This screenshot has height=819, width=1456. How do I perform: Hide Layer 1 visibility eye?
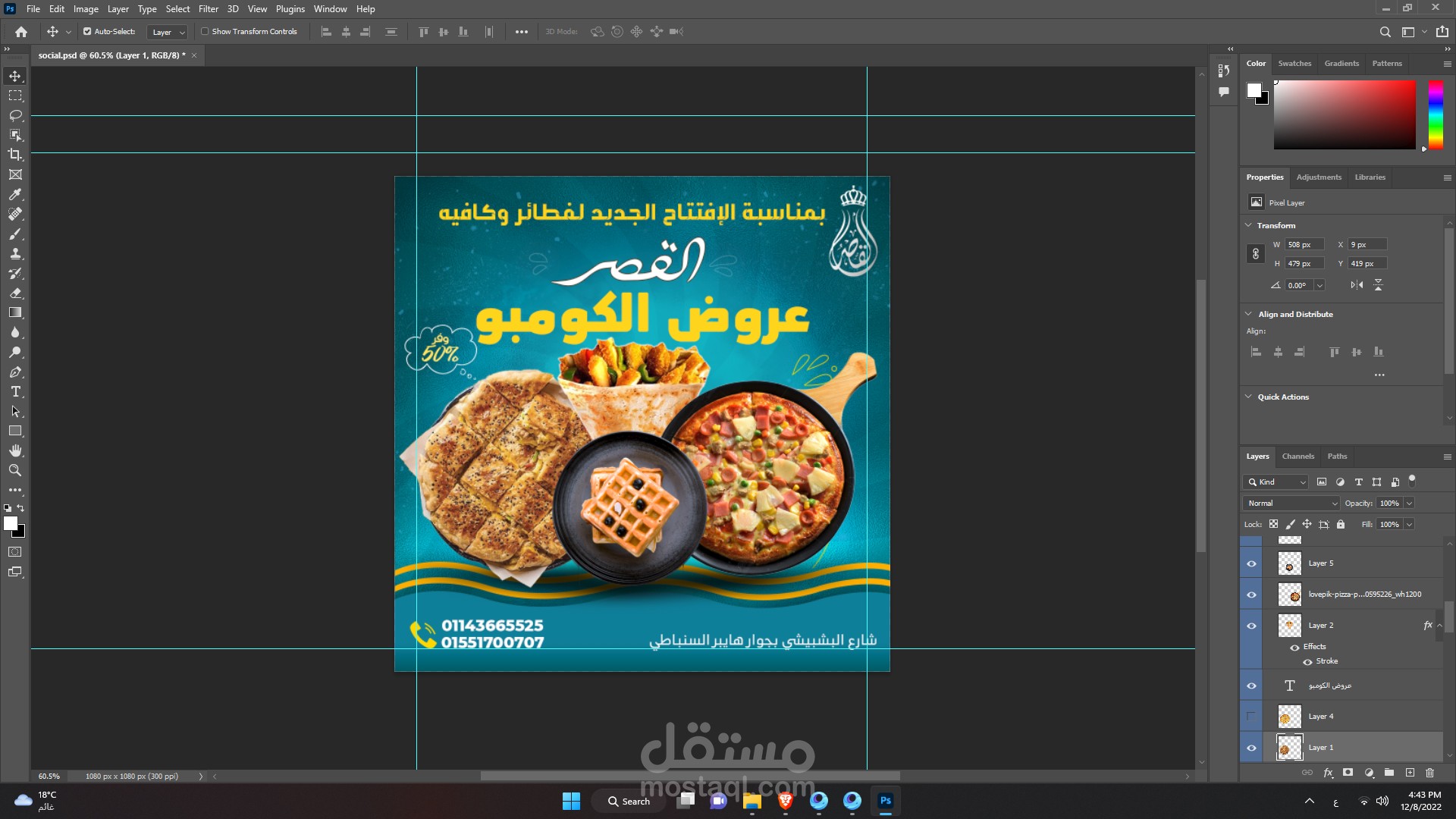coord(1251,748)
